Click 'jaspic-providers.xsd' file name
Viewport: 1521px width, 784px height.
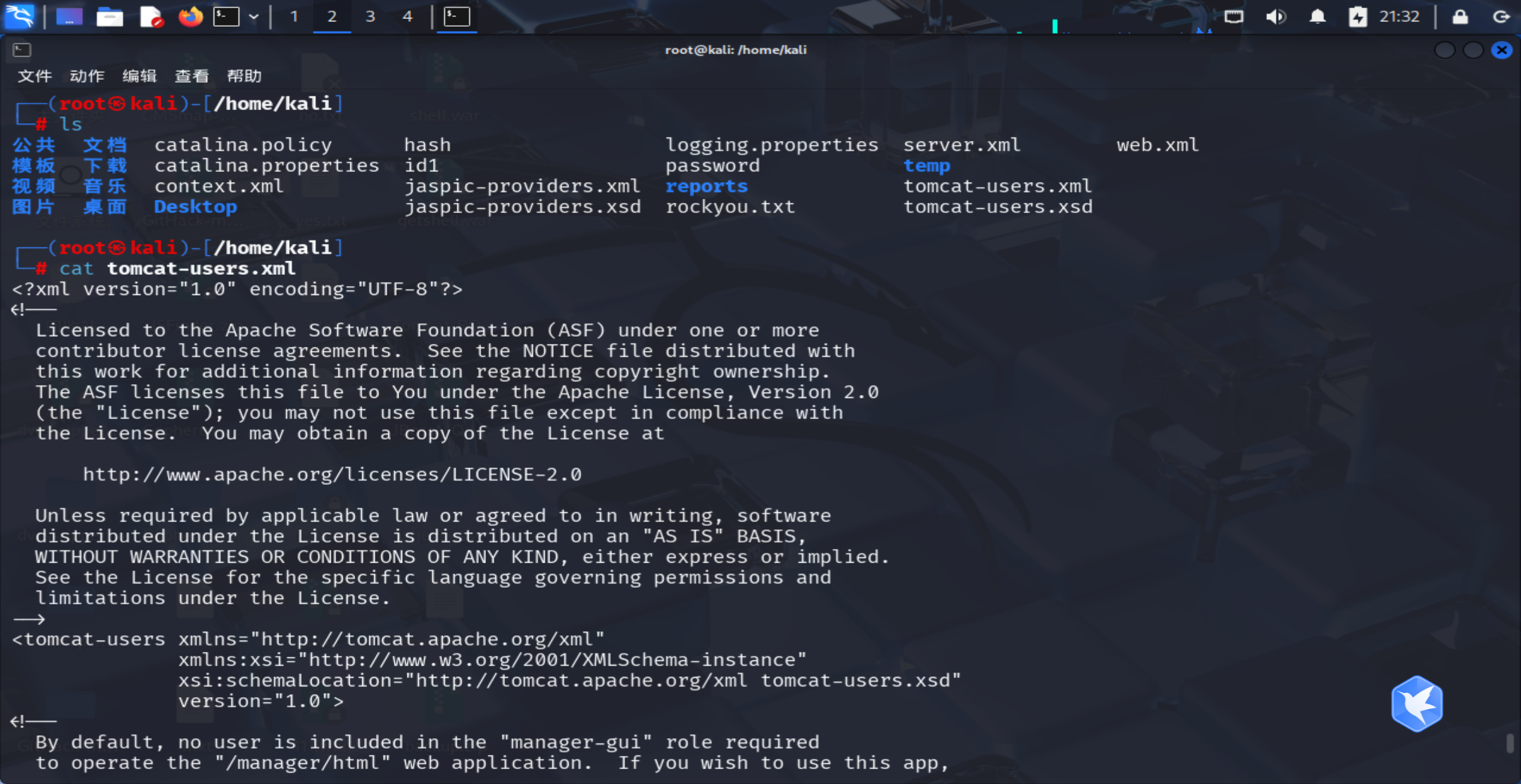tap(522, 207)
